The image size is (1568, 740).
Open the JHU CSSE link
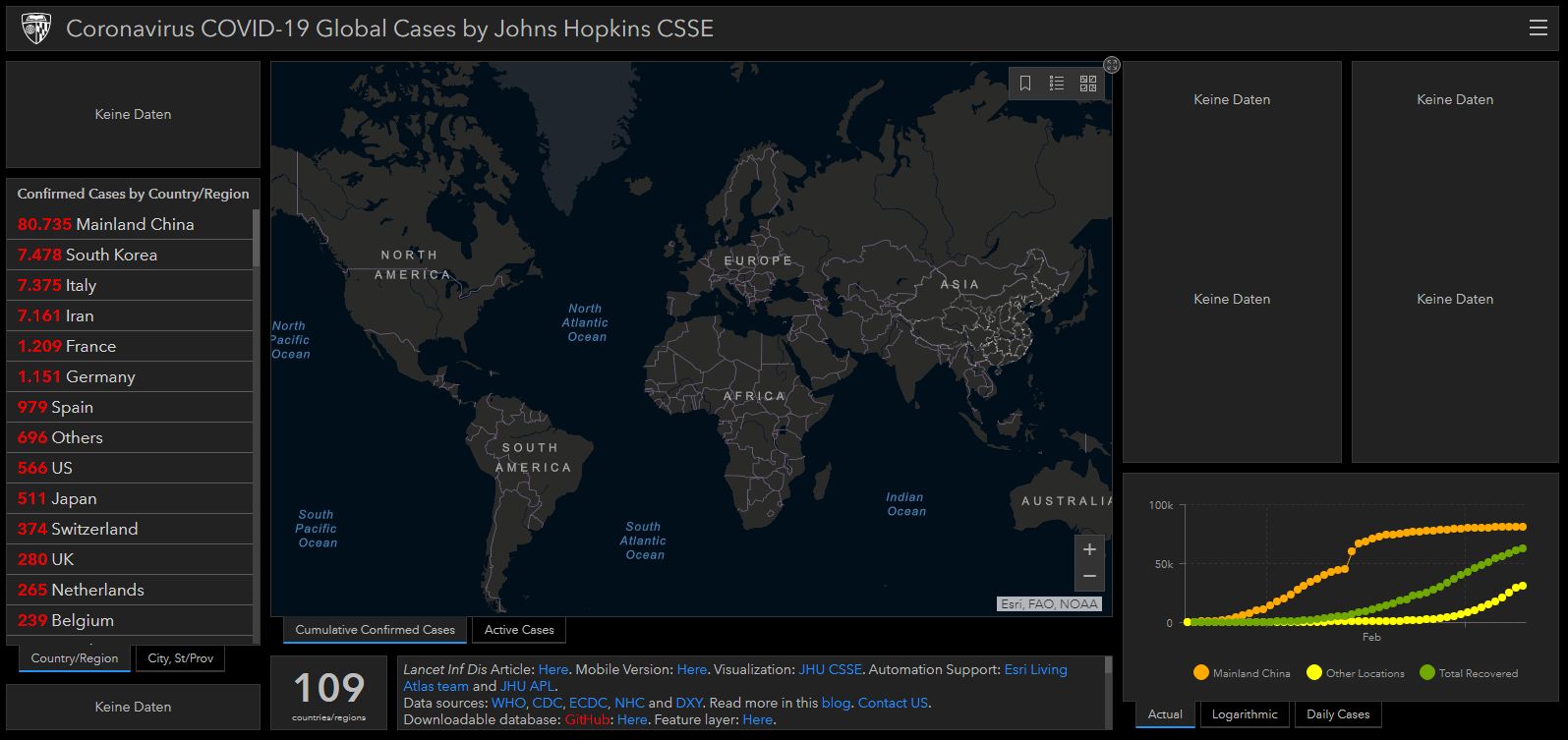[x=830, y=669]
